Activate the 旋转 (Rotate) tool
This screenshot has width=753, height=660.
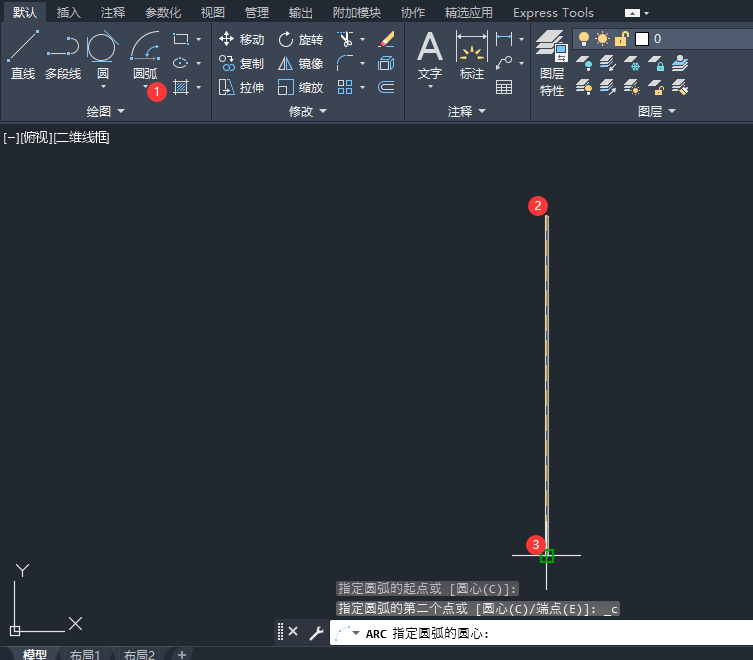(301, 39)
